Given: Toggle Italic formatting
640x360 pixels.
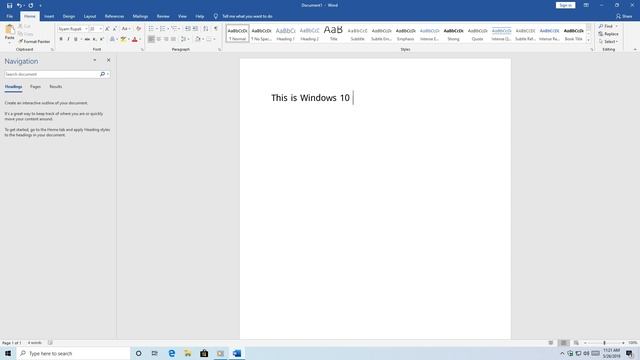Looking at the screenshot, I should click(x=68, y=39).
